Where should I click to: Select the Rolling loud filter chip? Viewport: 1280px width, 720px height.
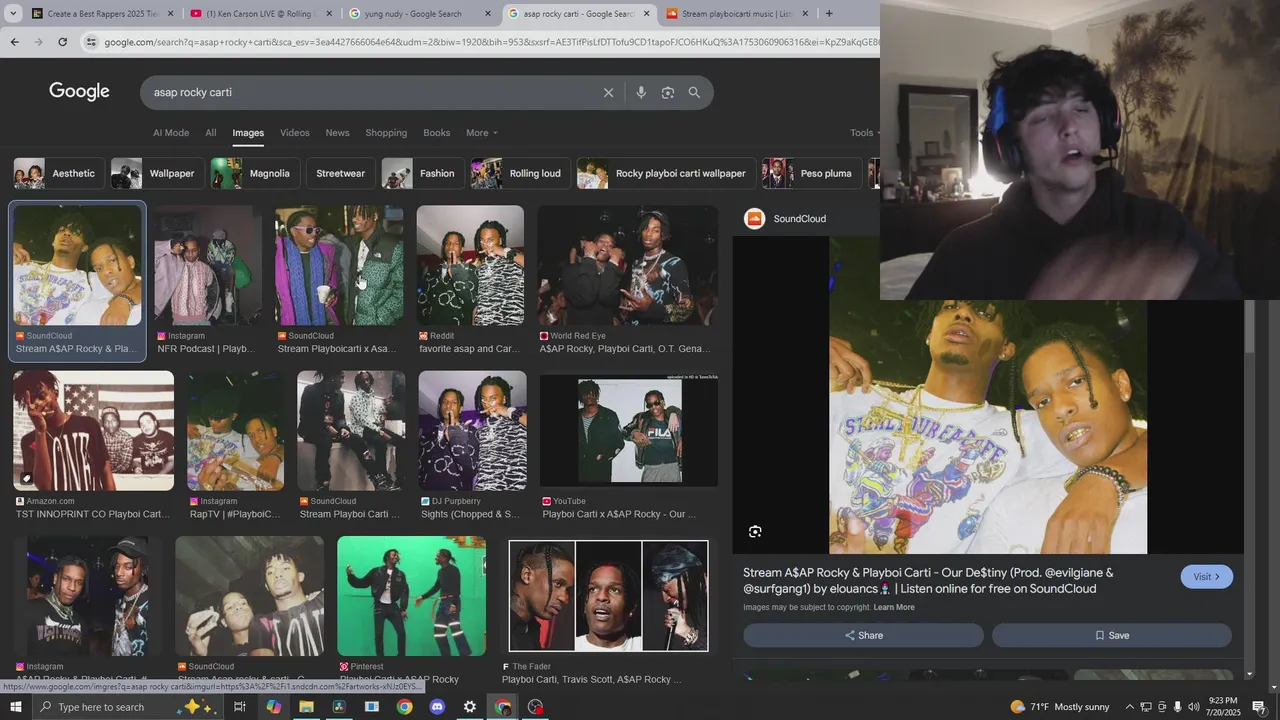click(x=520, y=173)
